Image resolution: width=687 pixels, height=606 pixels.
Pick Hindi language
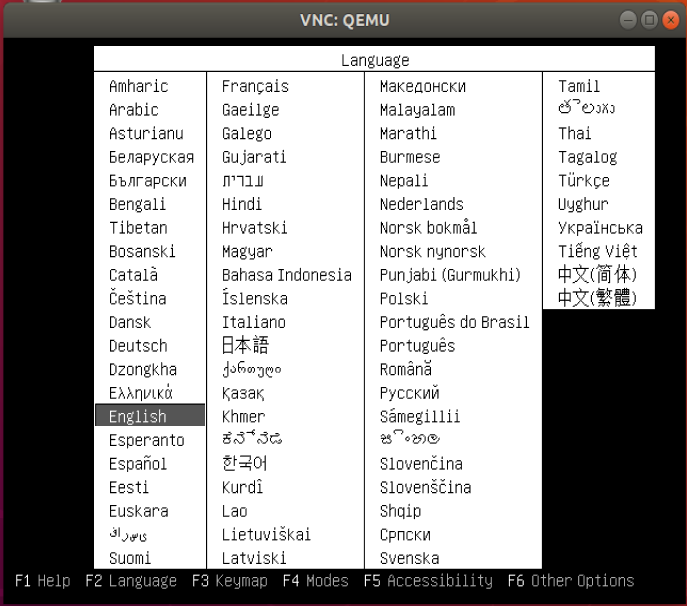click(242, 204)
